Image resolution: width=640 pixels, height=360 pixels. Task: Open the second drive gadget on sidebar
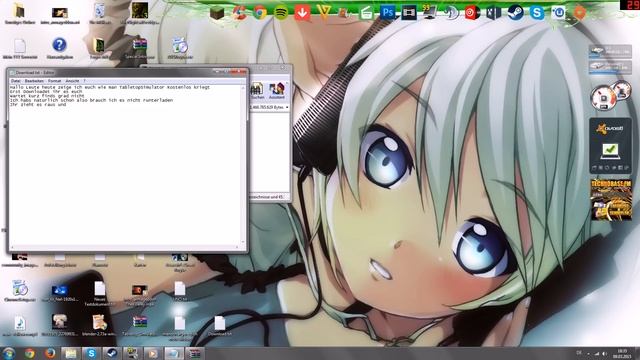pos(610,67)
